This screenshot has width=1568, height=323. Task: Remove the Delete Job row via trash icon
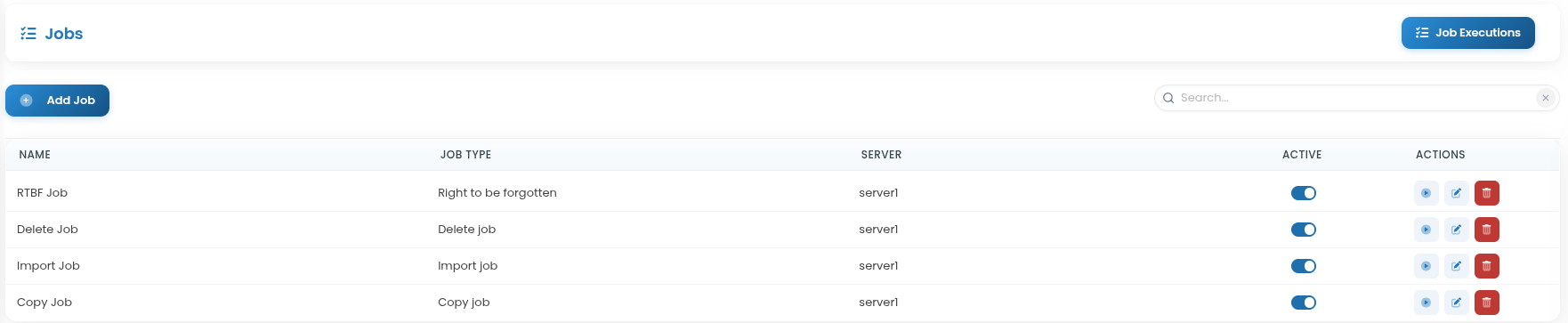[x=1486, y=230]
